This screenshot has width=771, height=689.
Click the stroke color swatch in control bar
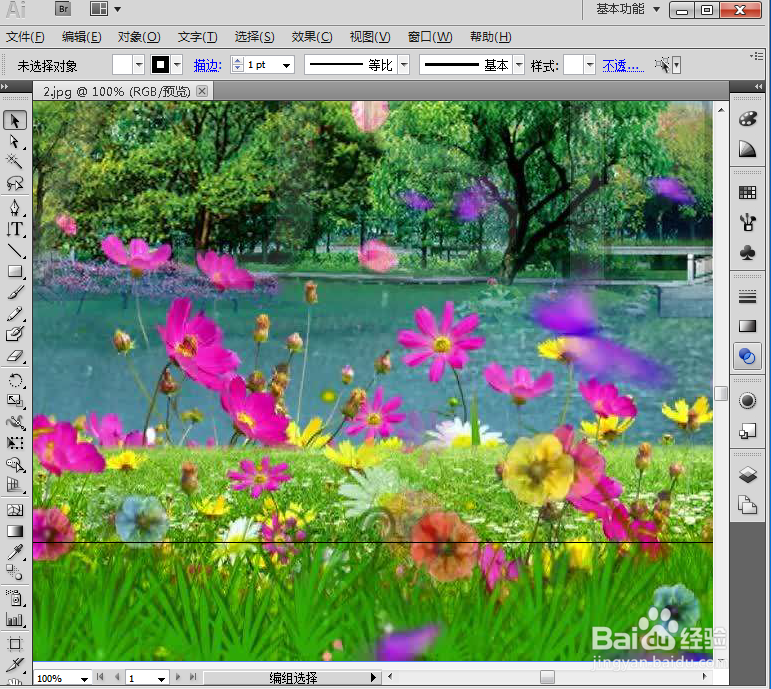point(160,64)
